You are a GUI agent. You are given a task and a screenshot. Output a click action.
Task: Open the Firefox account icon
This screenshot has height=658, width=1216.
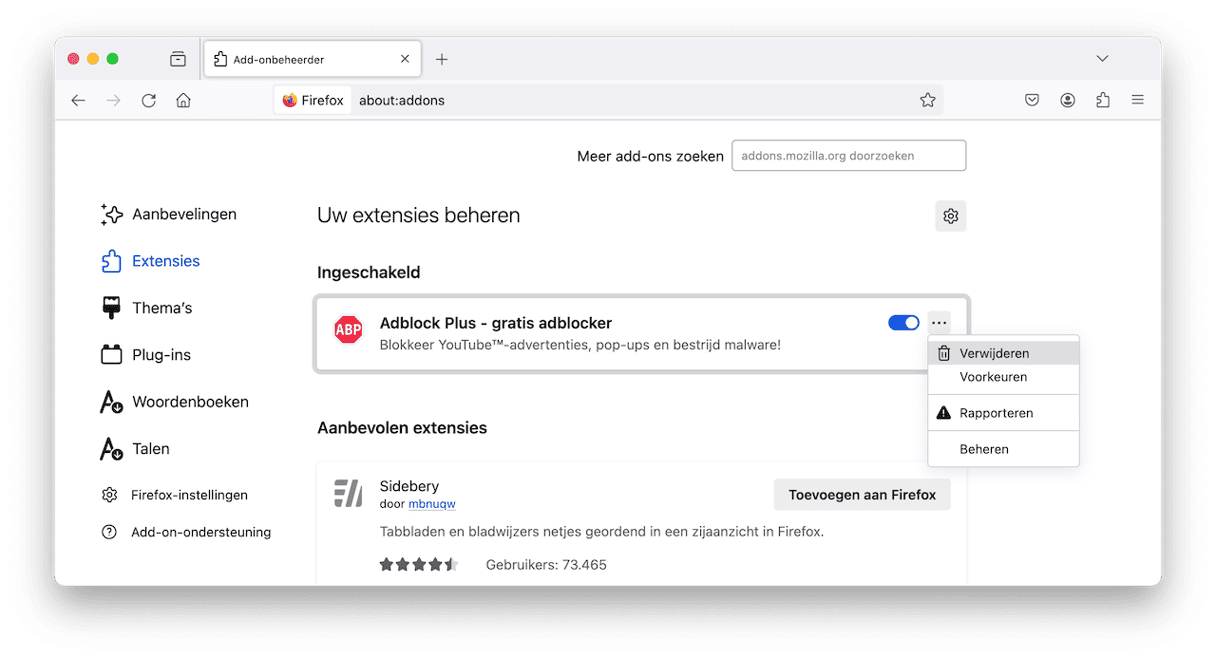tap(1067, 100)
